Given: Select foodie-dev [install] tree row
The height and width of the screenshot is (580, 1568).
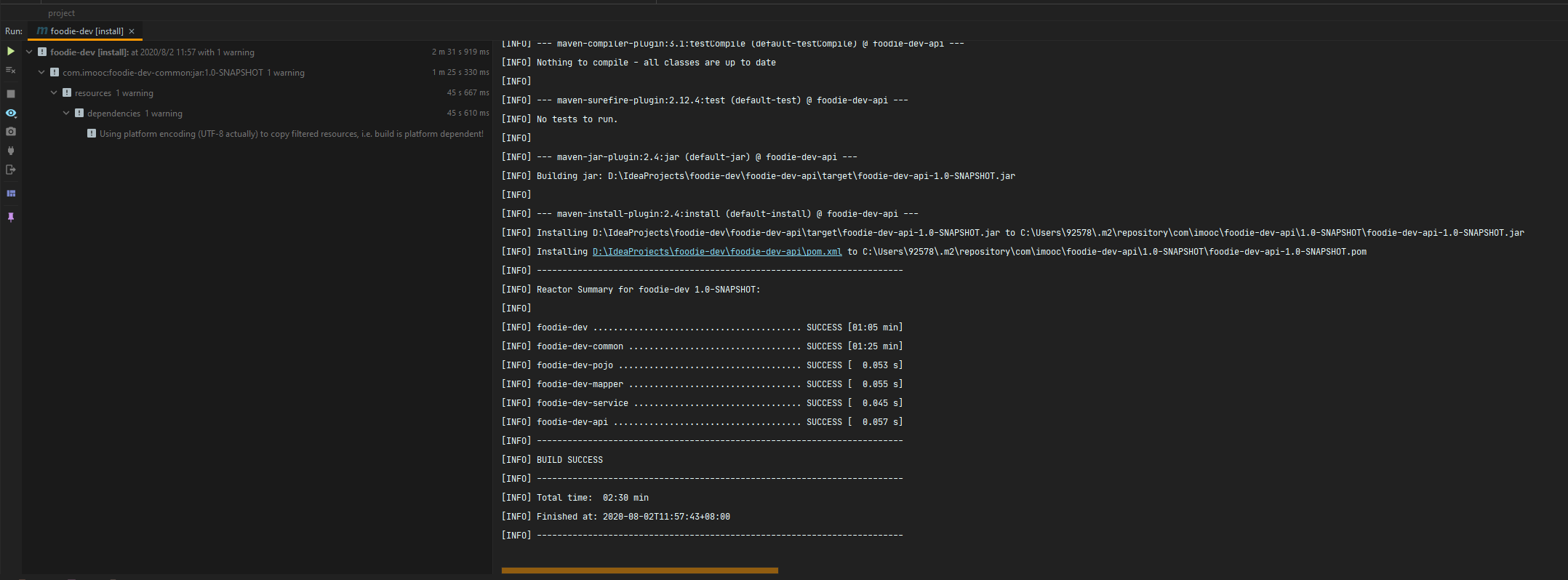Looking at the screenshot, I should 258,52.
